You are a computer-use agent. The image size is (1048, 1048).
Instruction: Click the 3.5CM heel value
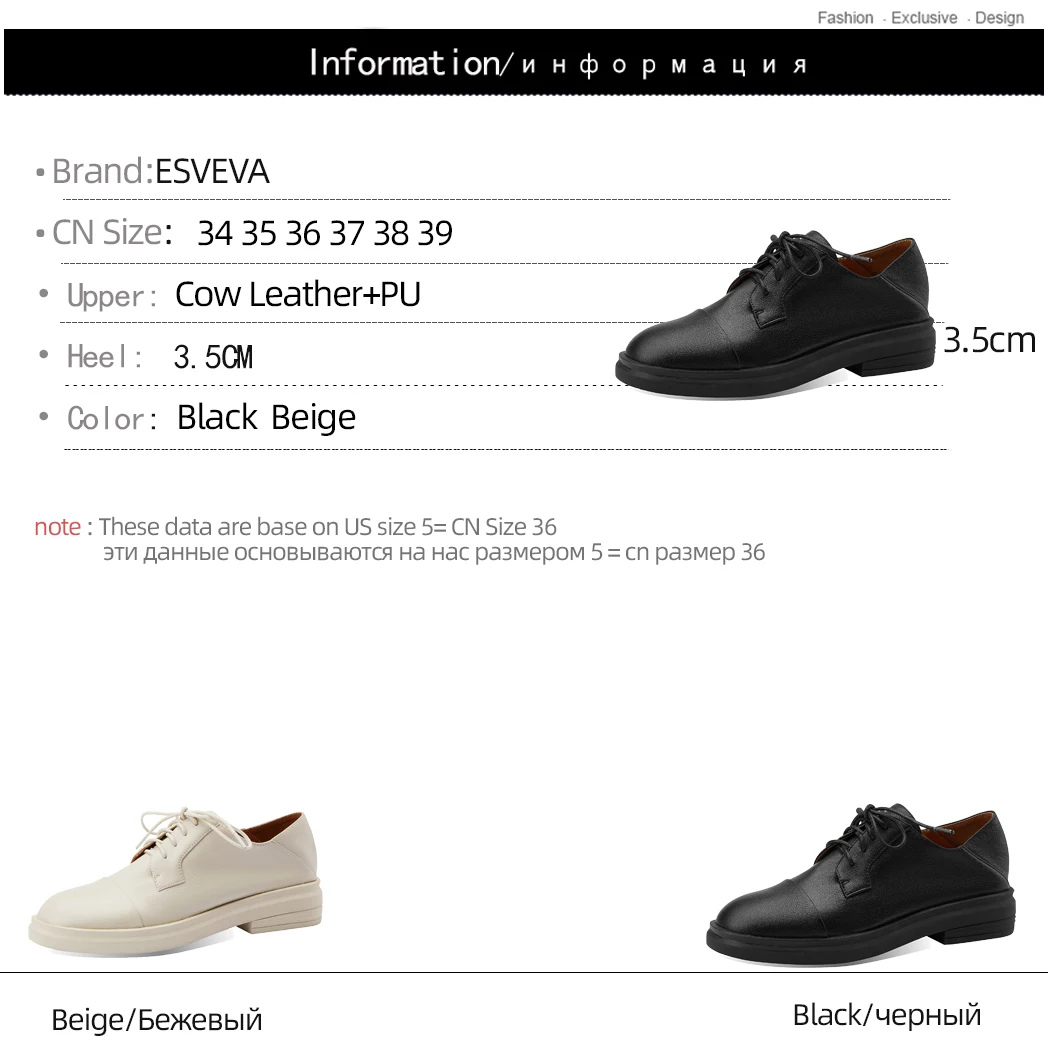pyautogui.click(x=213, y=357)
